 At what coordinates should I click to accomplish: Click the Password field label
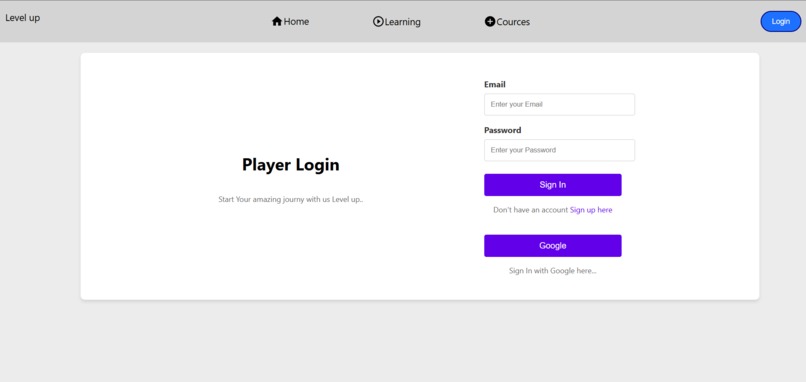point(503,130)
